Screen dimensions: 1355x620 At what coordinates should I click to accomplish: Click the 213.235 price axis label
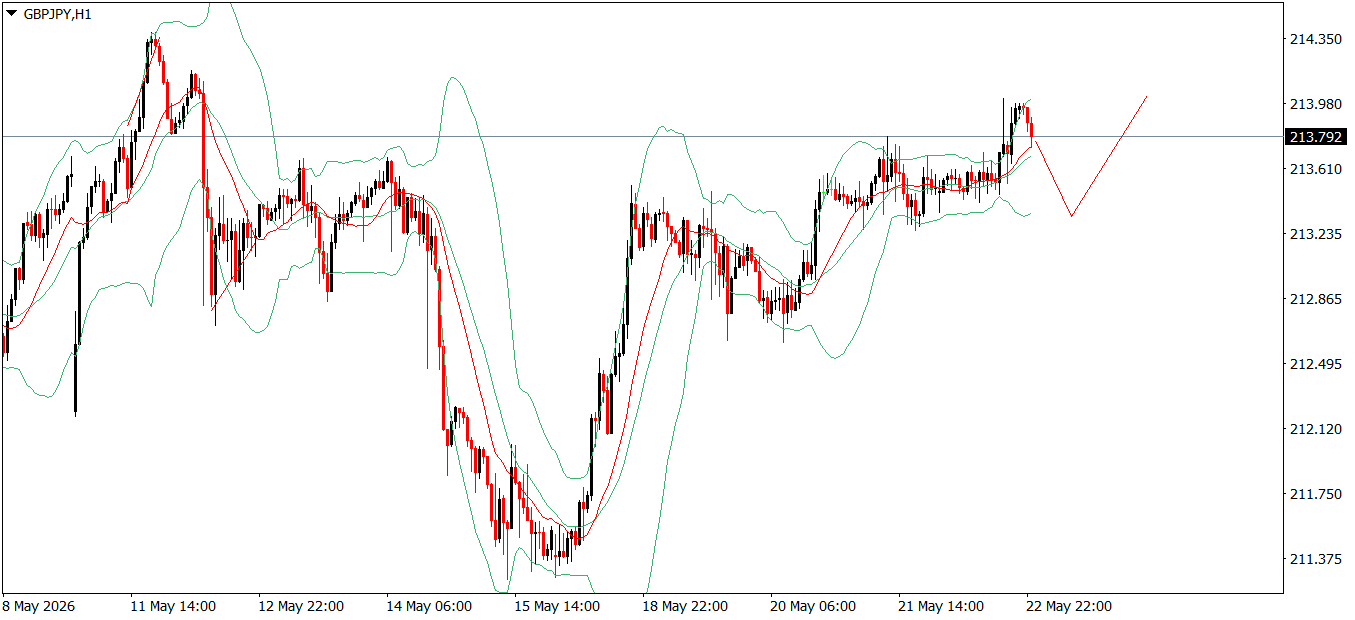pyautogui.click(x=1316, y=234)
